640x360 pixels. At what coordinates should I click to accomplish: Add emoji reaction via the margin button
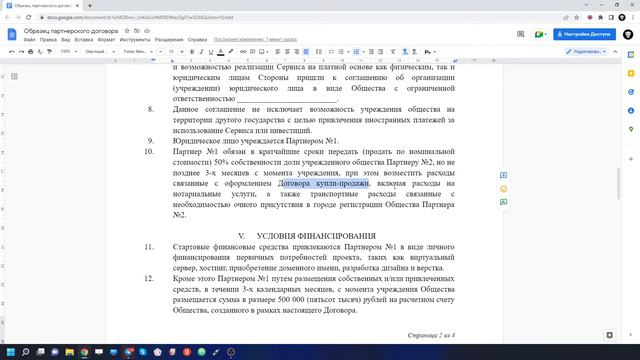tap(503, 189)
